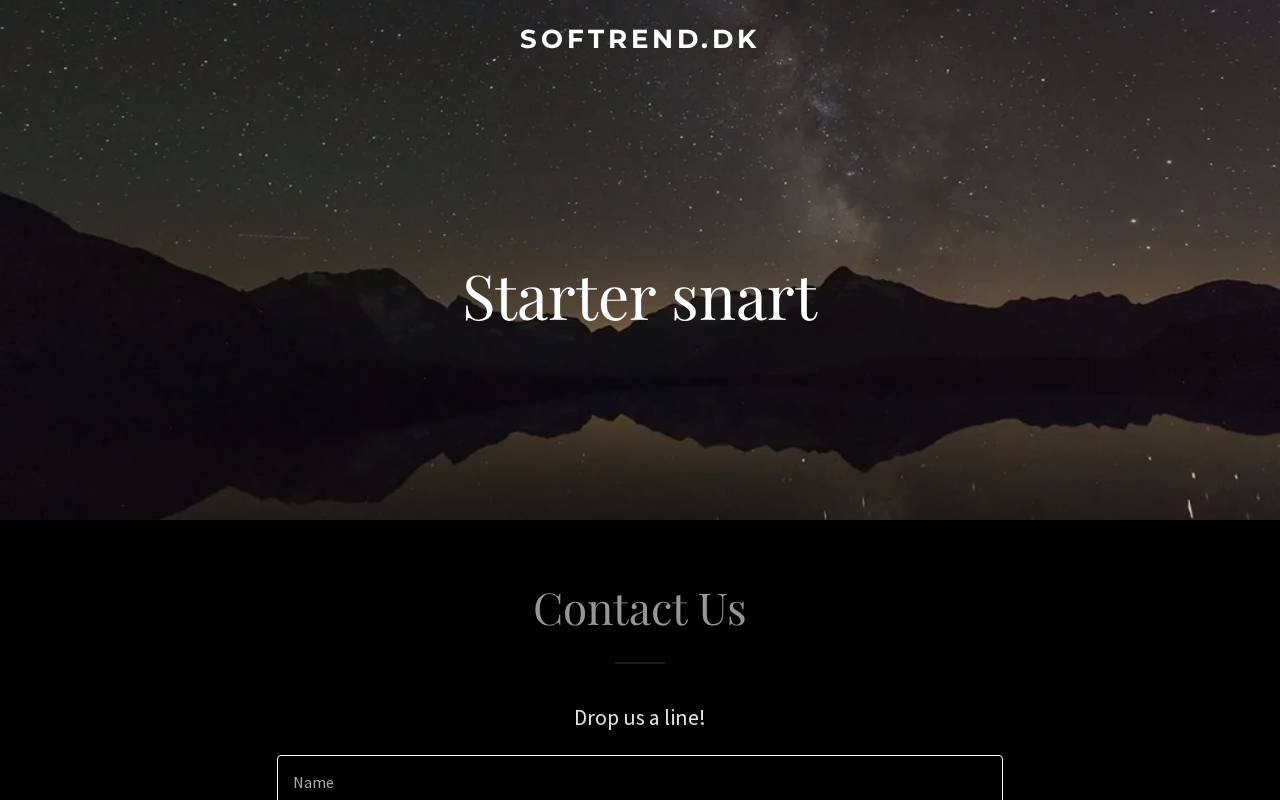Click the 'Starter snart' hero heading
This screenshot has height=800, width=1280.
coord(640,296)
